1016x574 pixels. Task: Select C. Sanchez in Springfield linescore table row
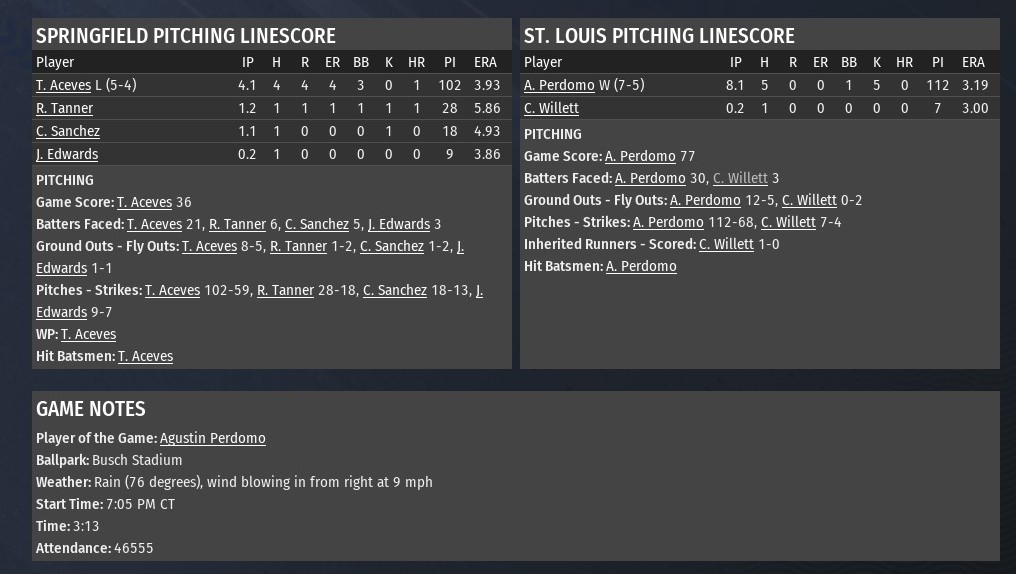[67, 131]
